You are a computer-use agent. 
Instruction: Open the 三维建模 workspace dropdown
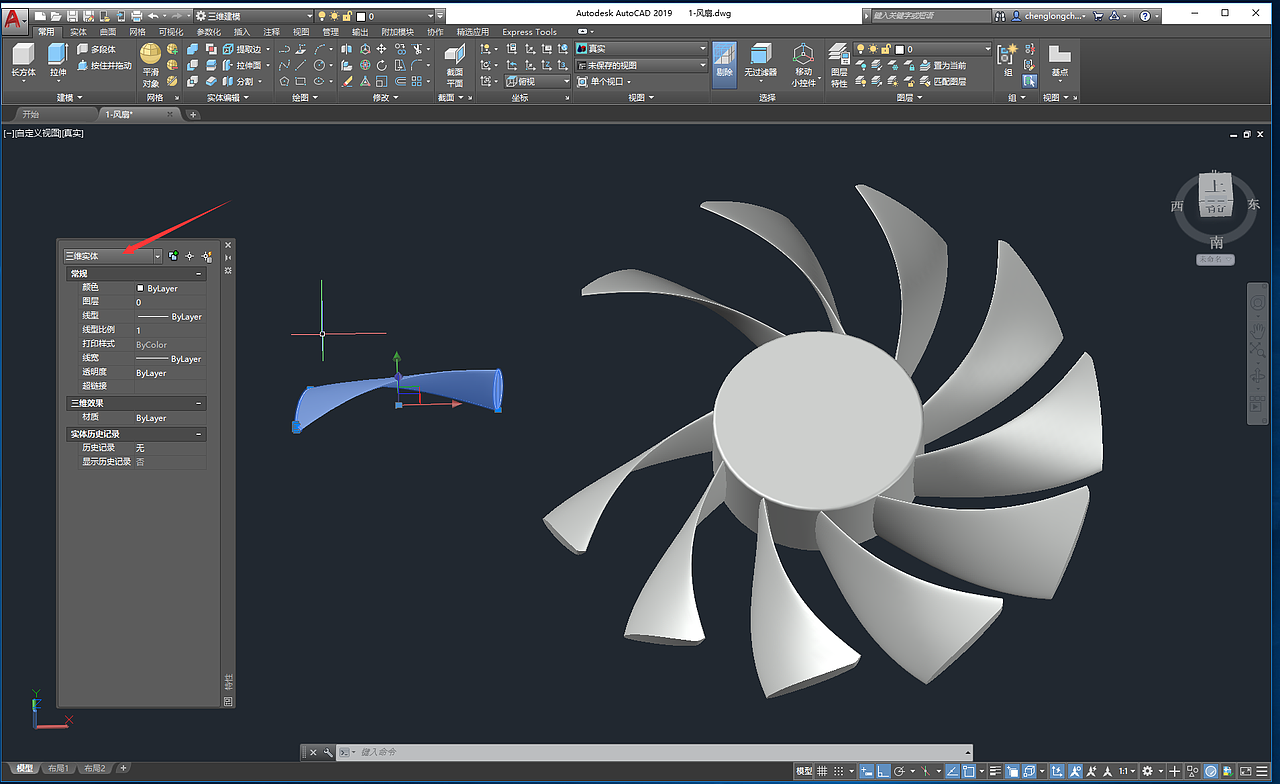(253, 16)
